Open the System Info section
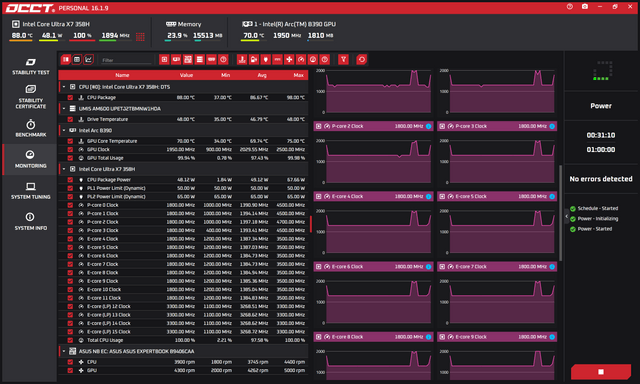Viewport: 640px width, 384px height. click(x=31, y=222)
